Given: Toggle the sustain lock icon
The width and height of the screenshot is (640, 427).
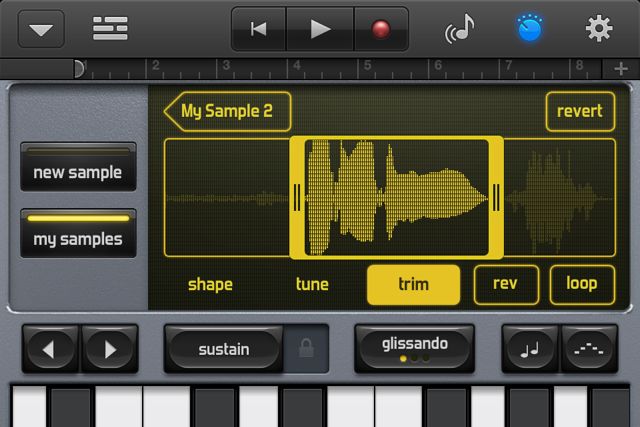Looking at the screenshot, I should [x=306, y=349].
